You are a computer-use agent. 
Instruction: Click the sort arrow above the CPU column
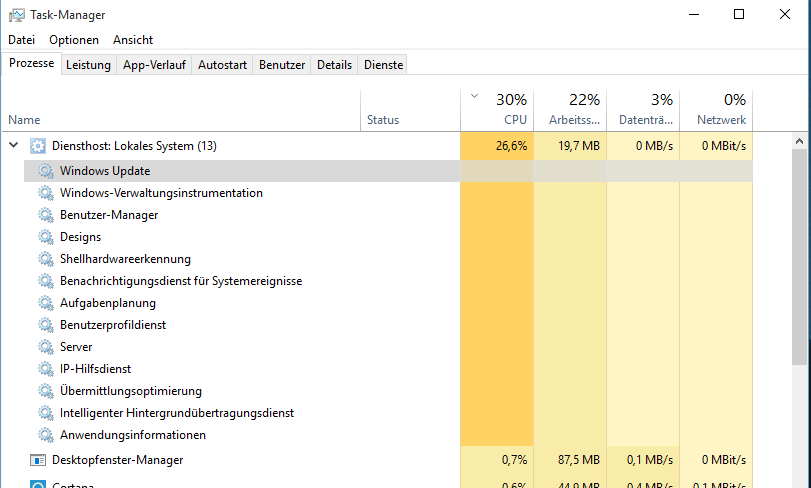[x=474, y=96]
